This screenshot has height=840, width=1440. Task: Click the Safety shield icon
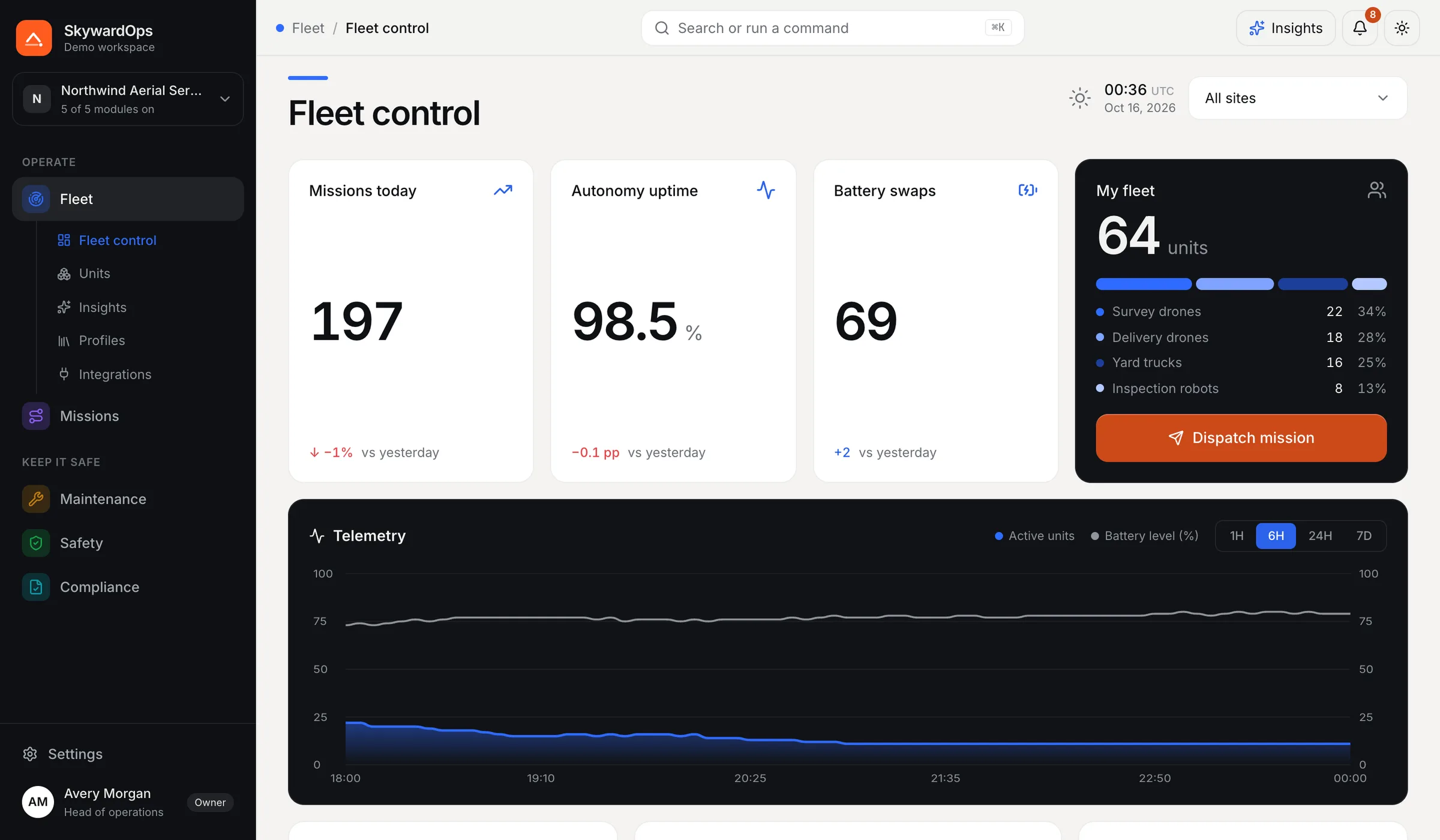coord(36,543)
